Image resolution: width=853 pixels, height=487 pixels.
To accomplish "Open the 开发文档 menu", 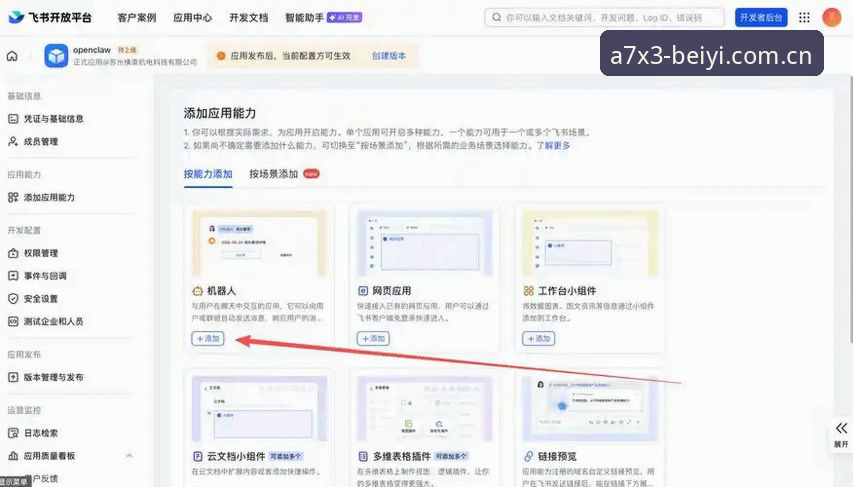I will 249,18.
